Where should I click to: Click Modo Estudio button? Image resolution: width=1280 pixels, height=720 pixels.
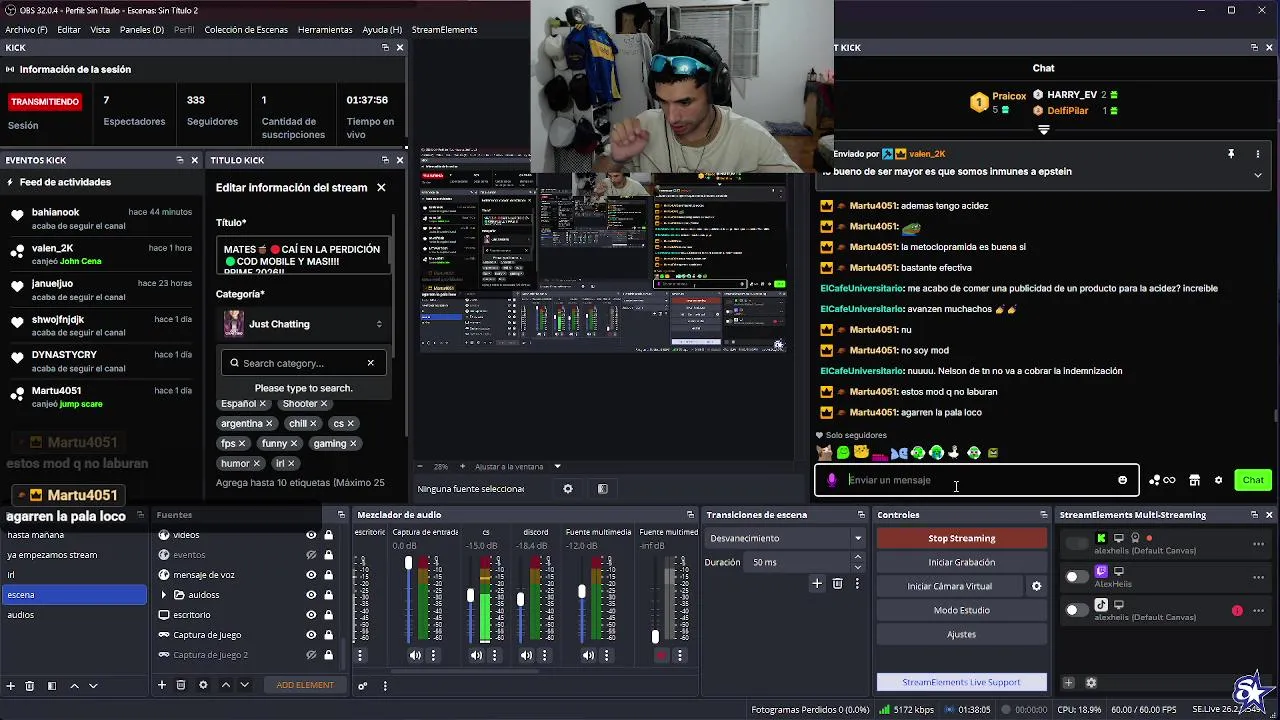961,610
